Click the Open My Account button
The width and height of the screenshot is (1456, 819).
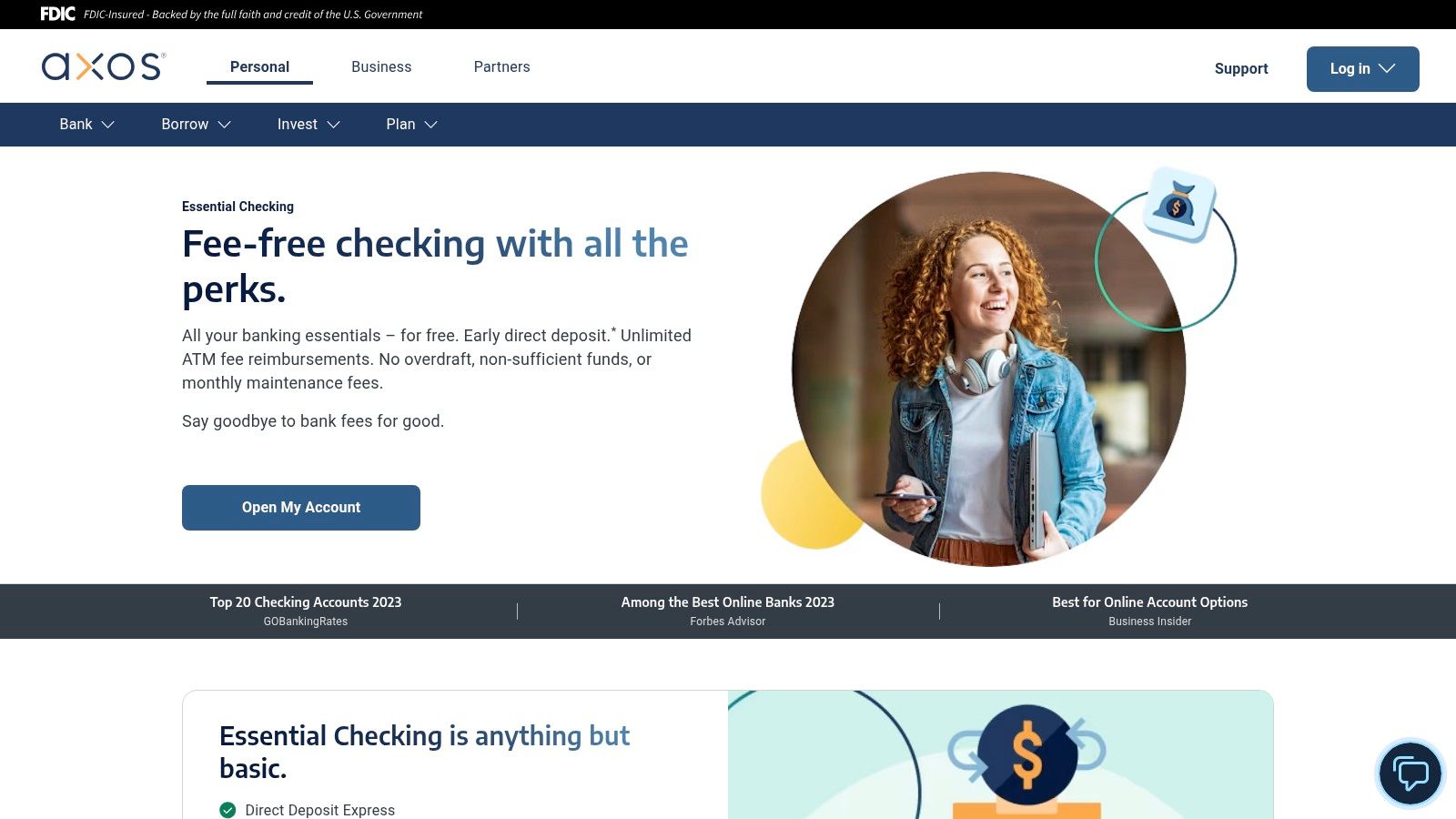tap(301, 508)
